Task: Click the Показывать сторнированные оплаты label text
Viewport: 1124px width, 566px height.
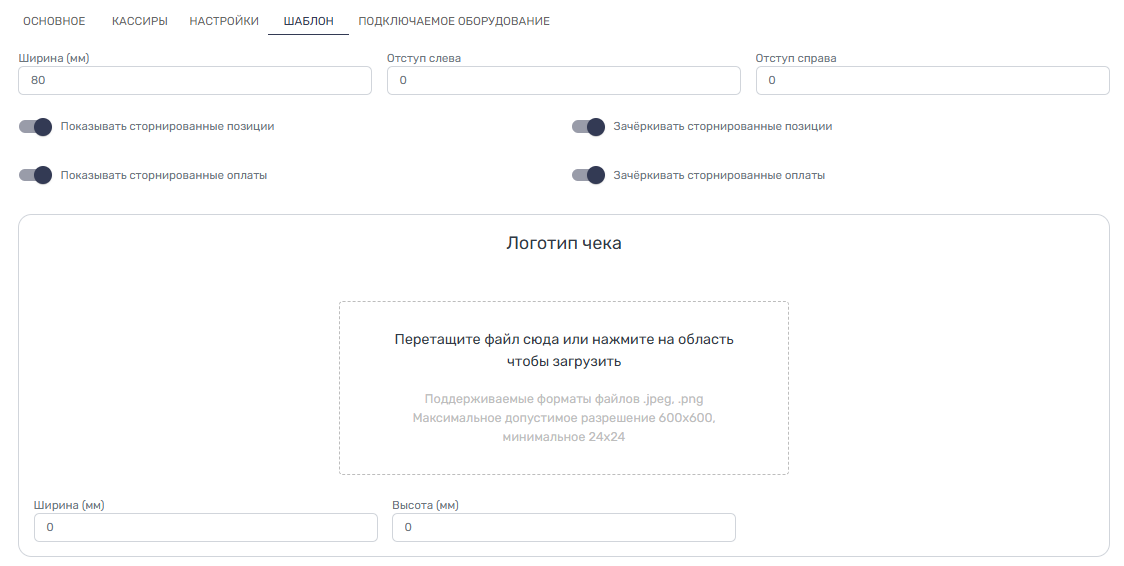Action: [x=163, y=175]
